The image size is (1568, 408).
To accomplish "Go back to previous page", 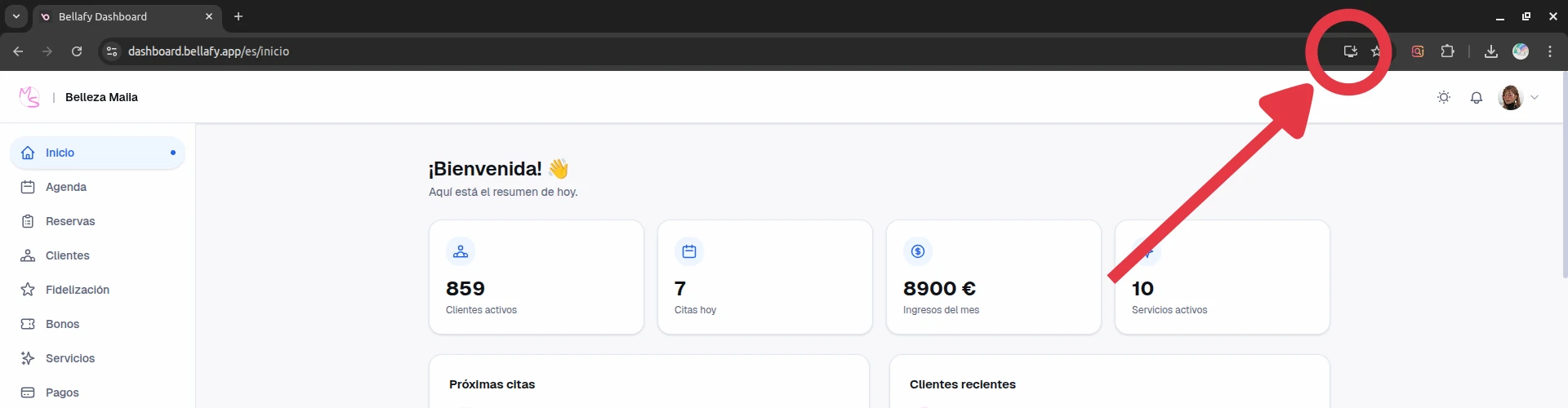I will click(18, 51).
